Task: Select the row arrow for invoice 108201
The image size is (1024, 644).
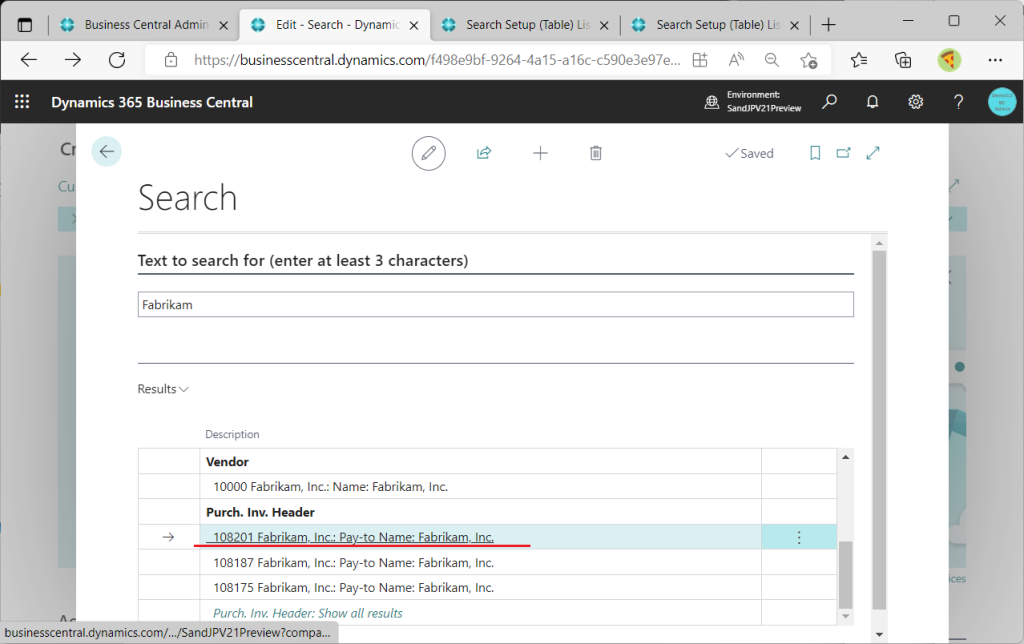Action: [x=168, y=538]
